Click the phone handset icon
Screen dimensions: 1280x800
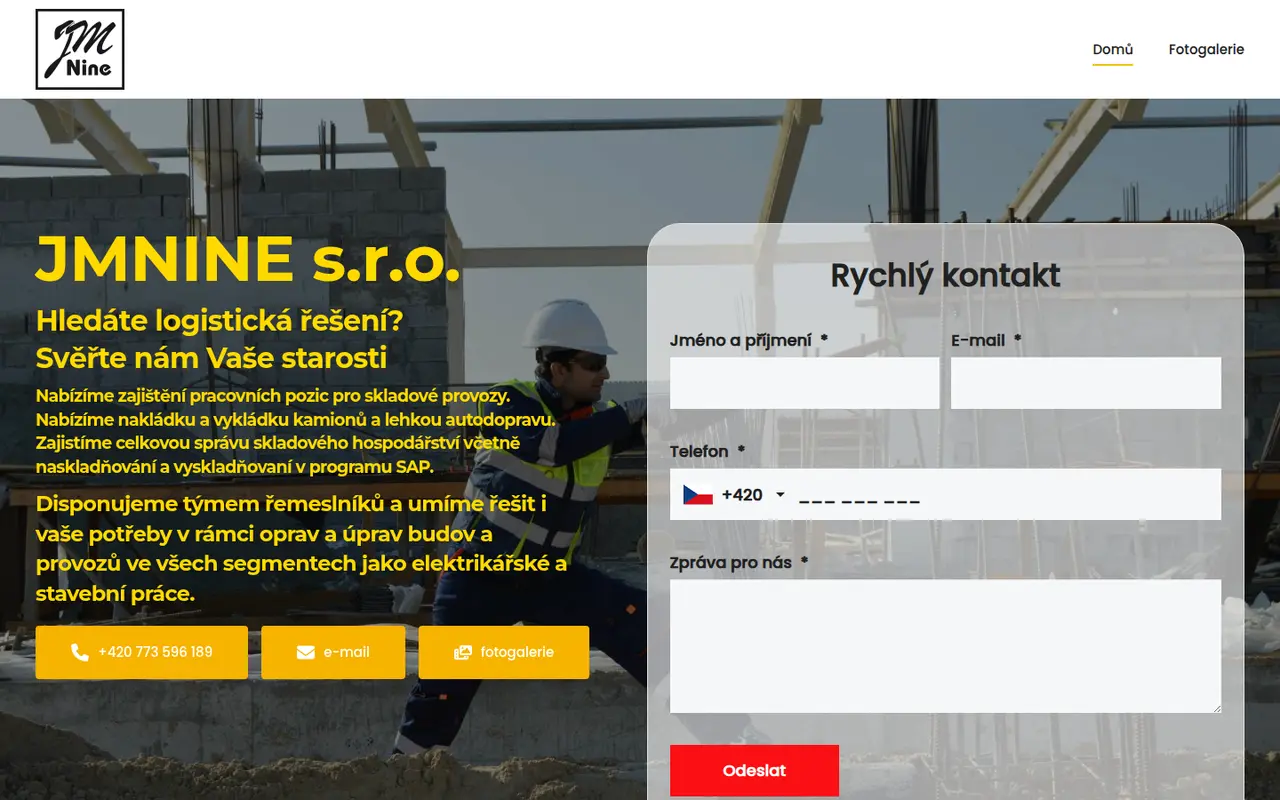pyautogui.click(x=80, y=652)
